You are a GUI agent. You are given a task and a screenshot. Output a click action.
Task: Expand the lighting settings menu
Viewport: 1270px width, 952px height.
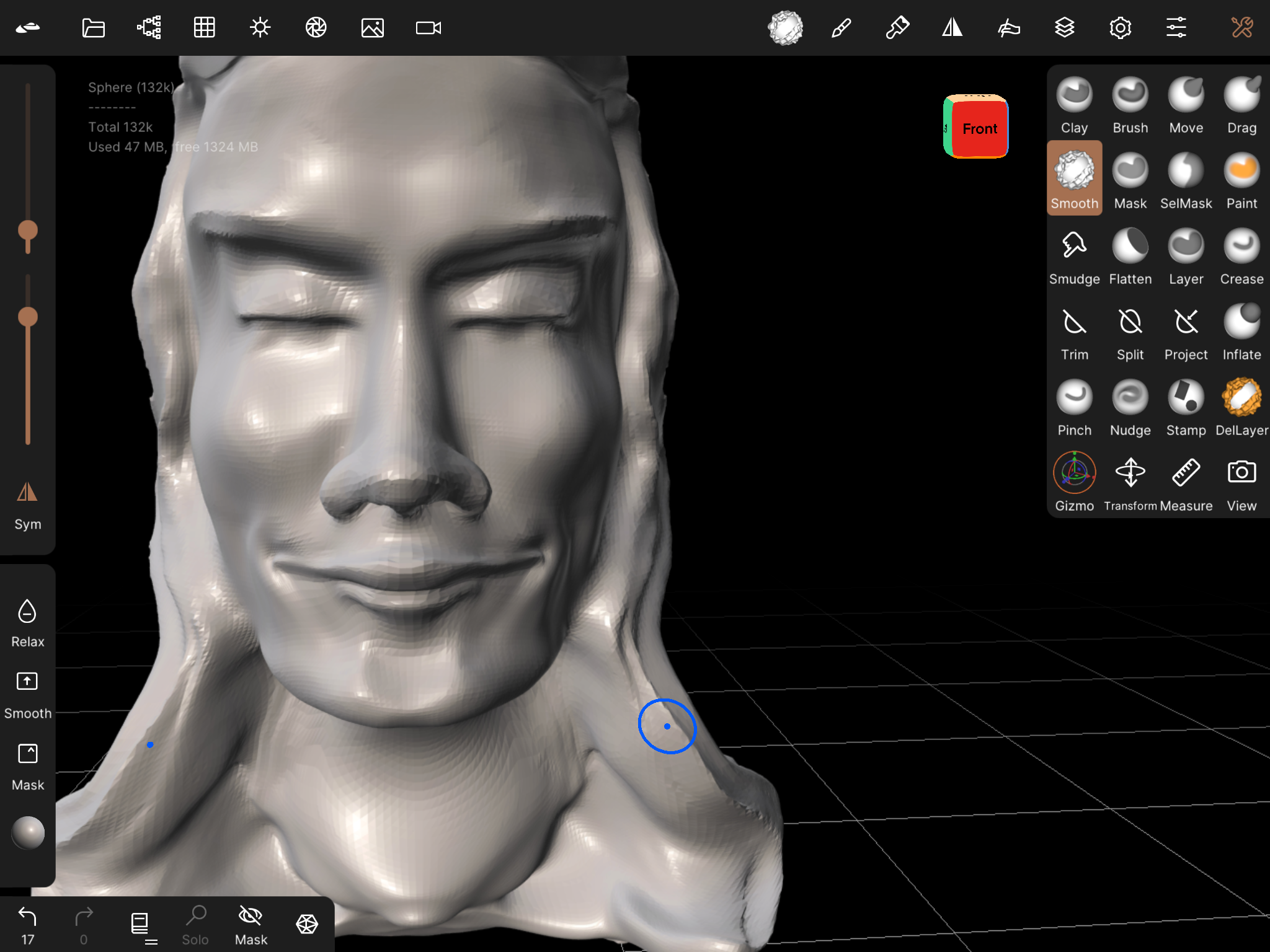[260, 28]
